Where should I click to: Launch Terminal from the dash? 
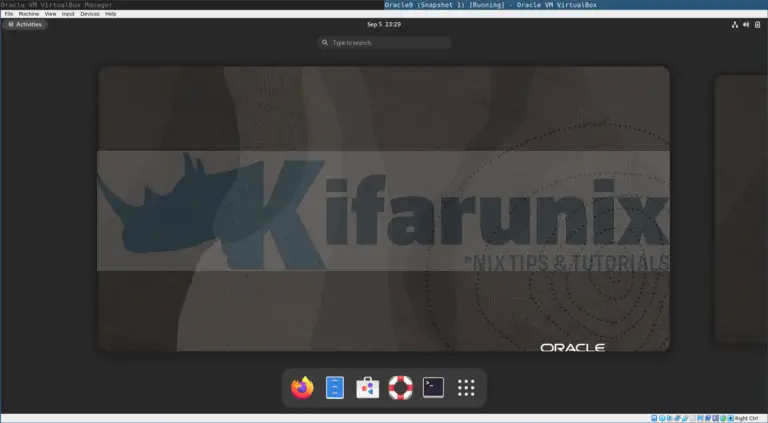click(x=433, y=387)
